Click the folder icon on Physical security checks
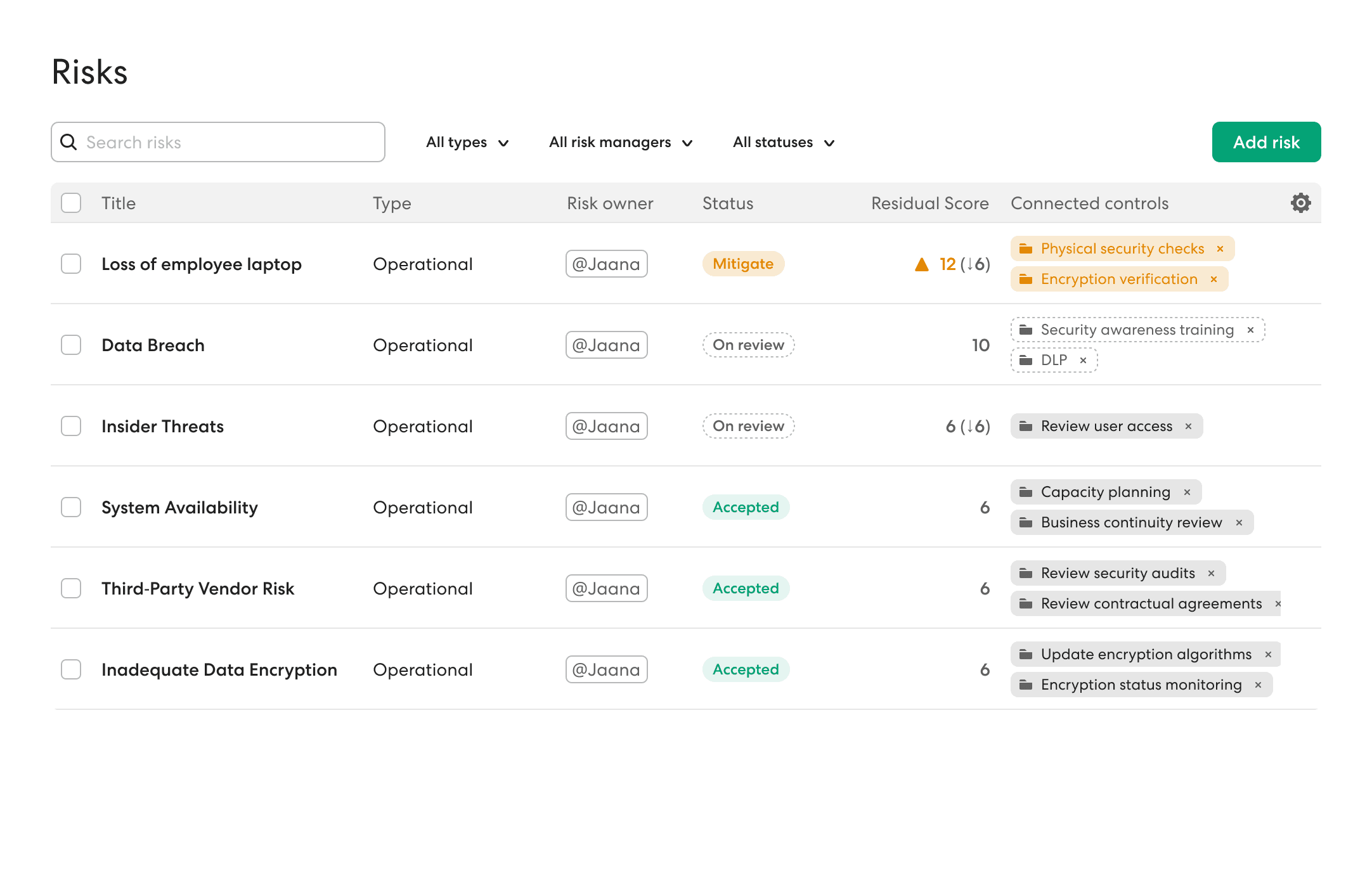This screenshot has height=895, width=1372. (x=1026, y=248)
